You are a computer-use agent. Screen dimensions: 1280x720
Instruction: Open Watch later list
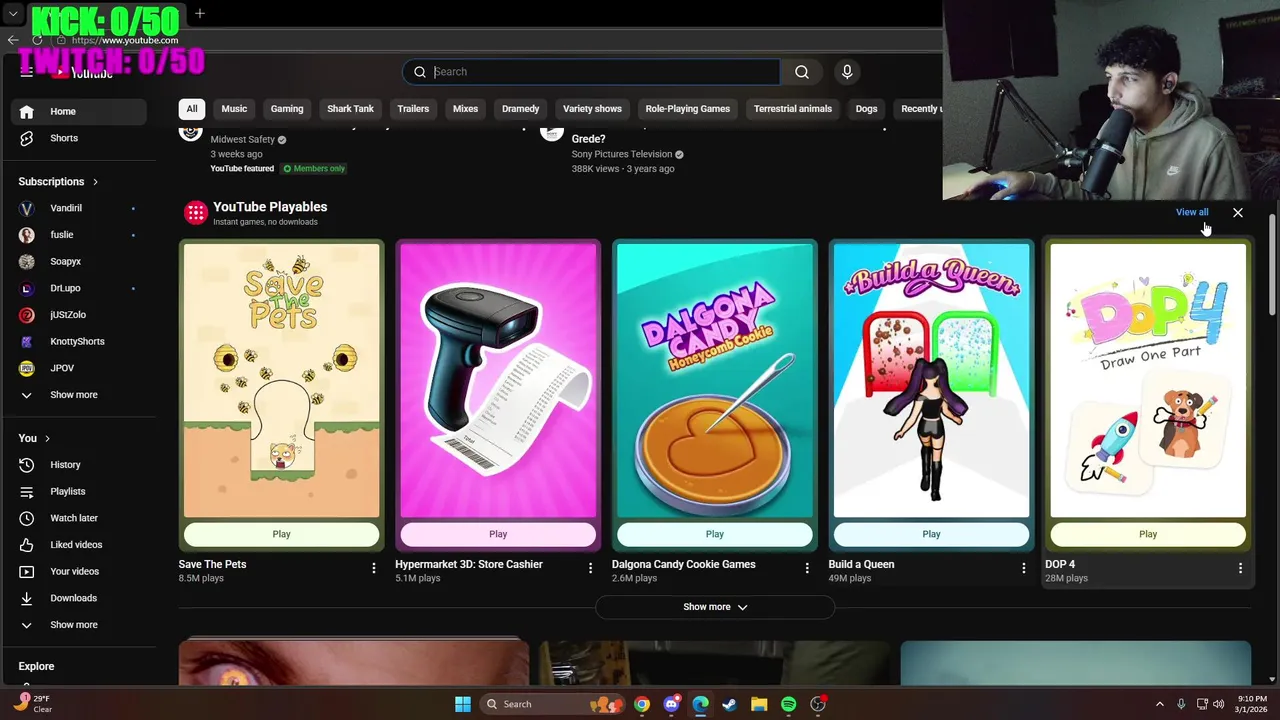pos(79,518)
